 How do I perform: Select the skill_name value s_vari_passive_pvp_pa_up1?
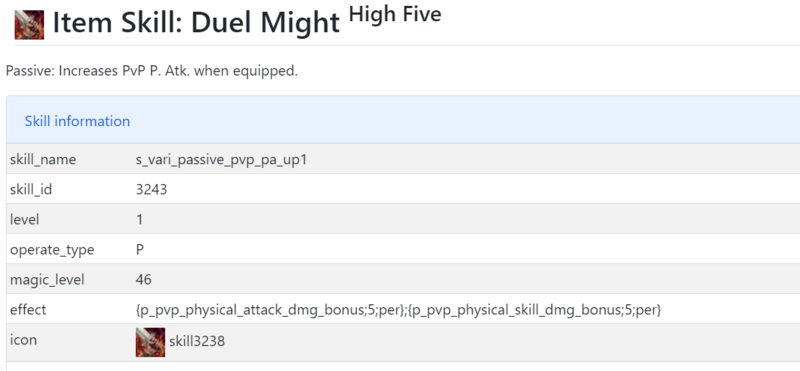pos(221,160)
